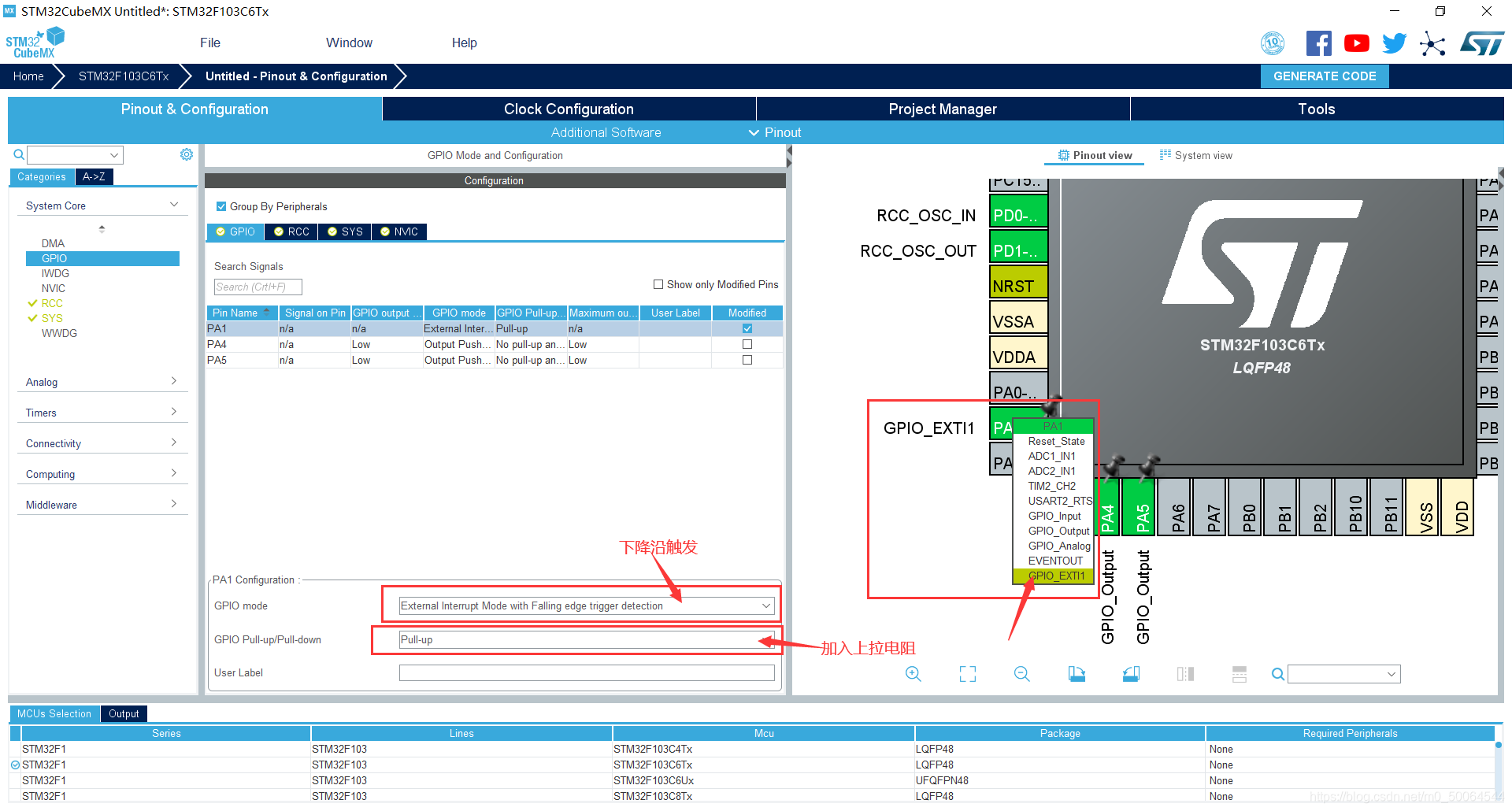Image resolution: width=1512 pixels, height=811 pixels.
Task: Click STM32F103C6Tx breadcrumb
Action: point(124,76)
